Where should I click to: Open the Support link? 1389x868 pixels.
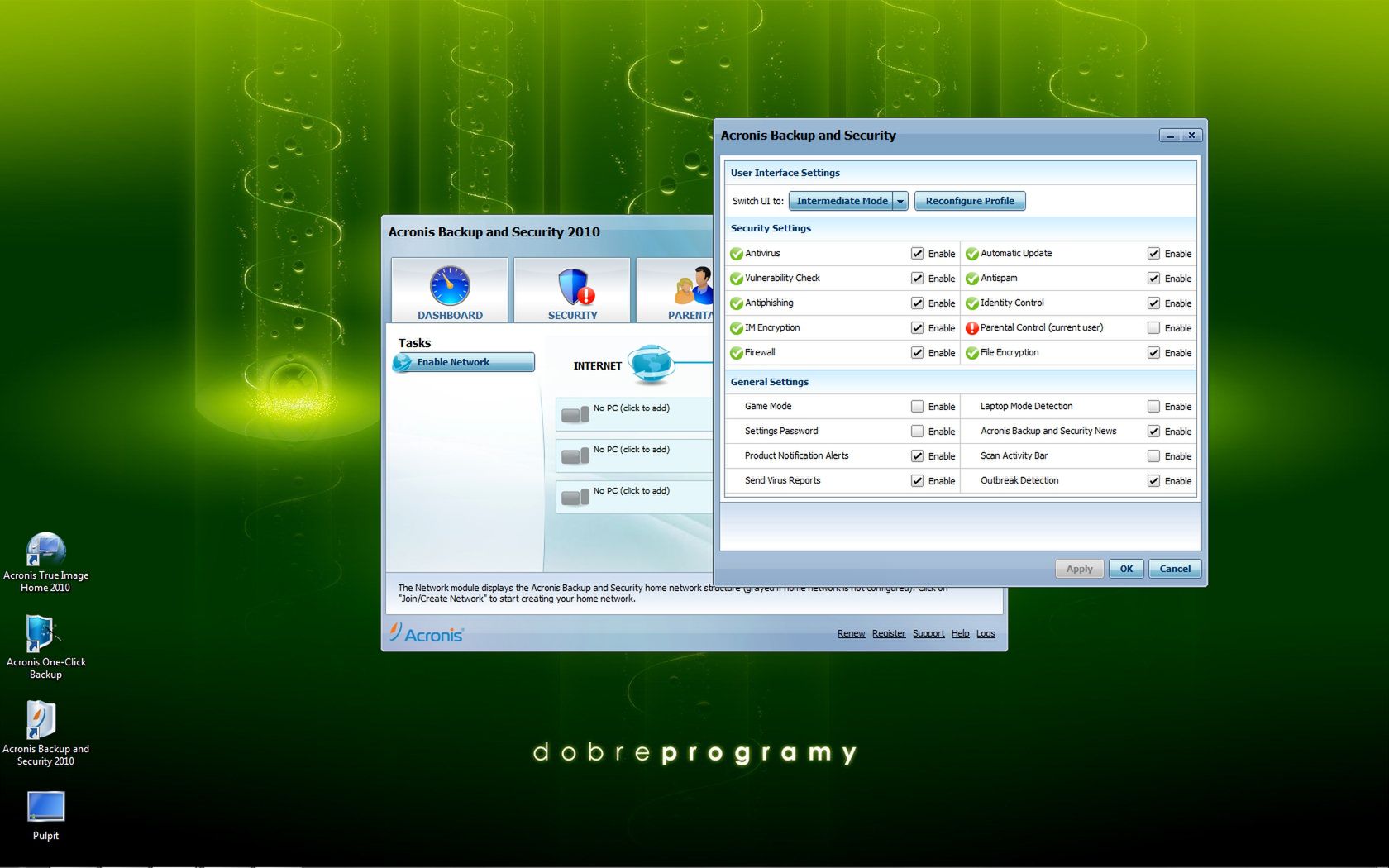(x=928, y=633)
